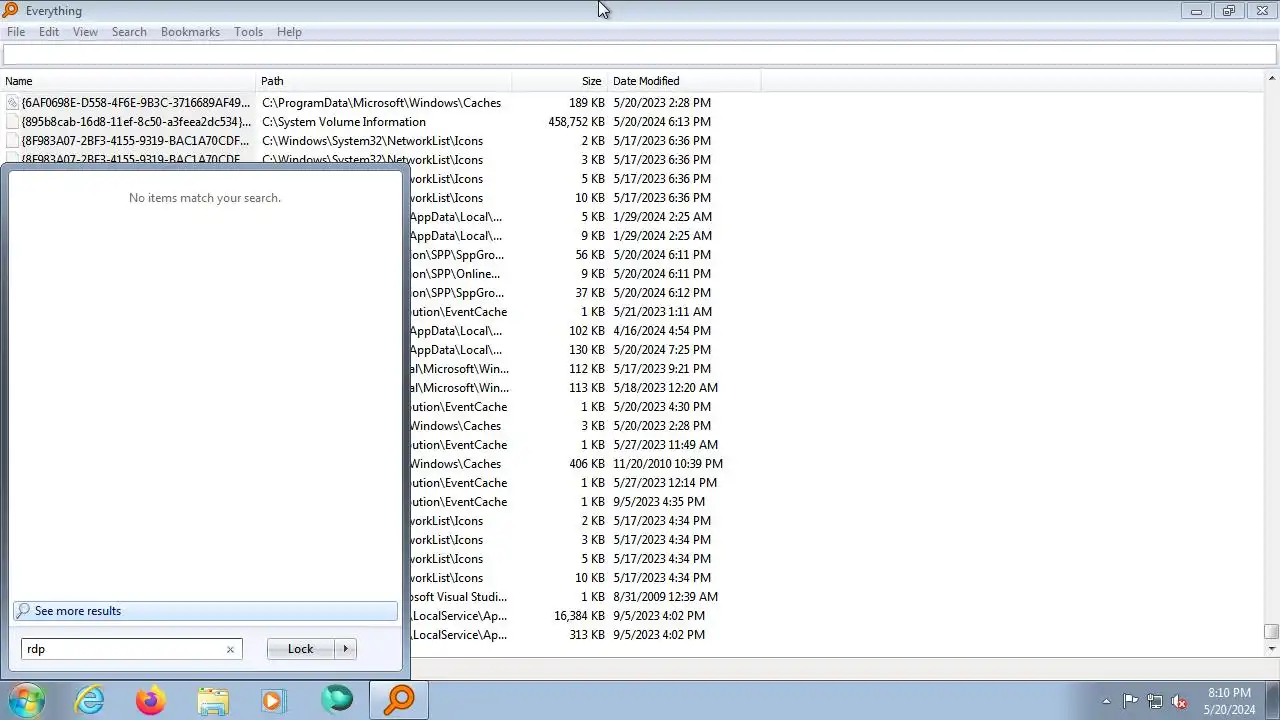Open the green round app taskbar icon
Image resolution: width=1280 pixels, height=720 pixels.
pyautogui.click(x=337, y=699)
